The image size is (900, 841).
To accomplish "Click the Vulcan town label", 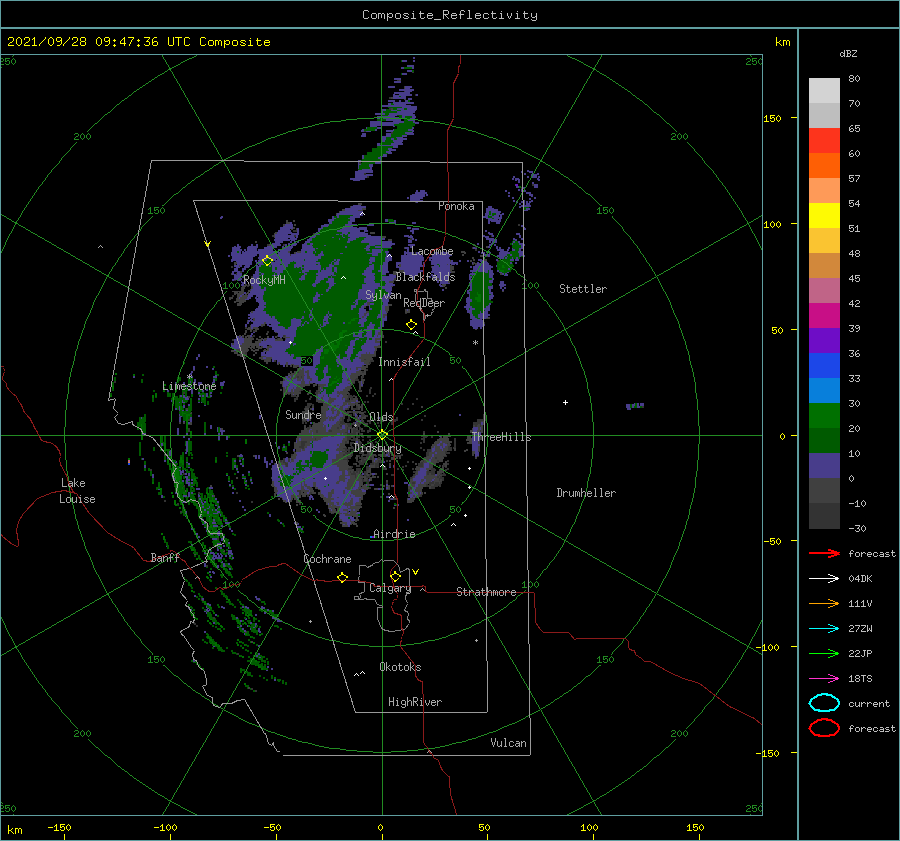I will click(508, 743).
